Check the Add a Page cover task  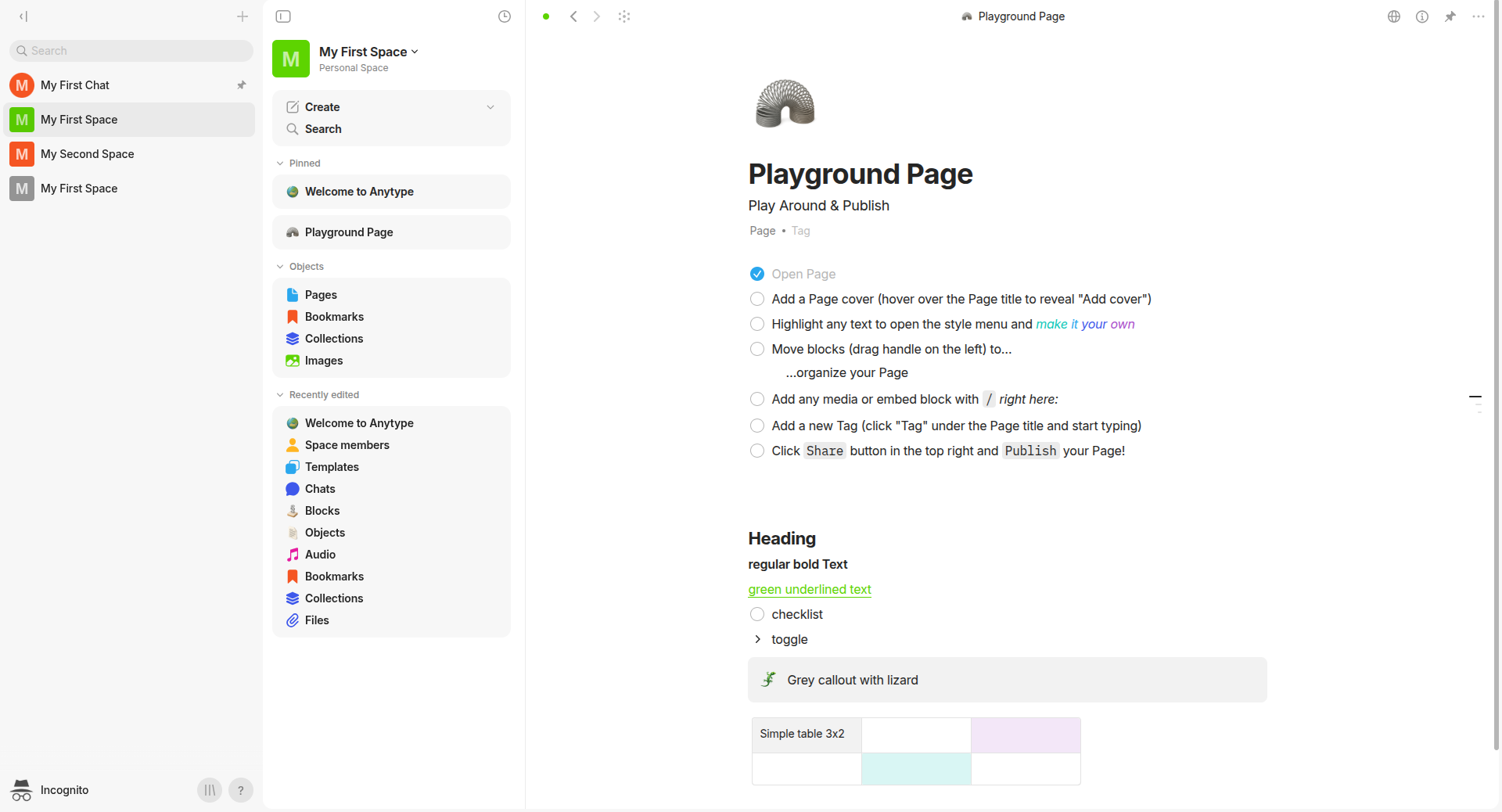click(756, 299)
